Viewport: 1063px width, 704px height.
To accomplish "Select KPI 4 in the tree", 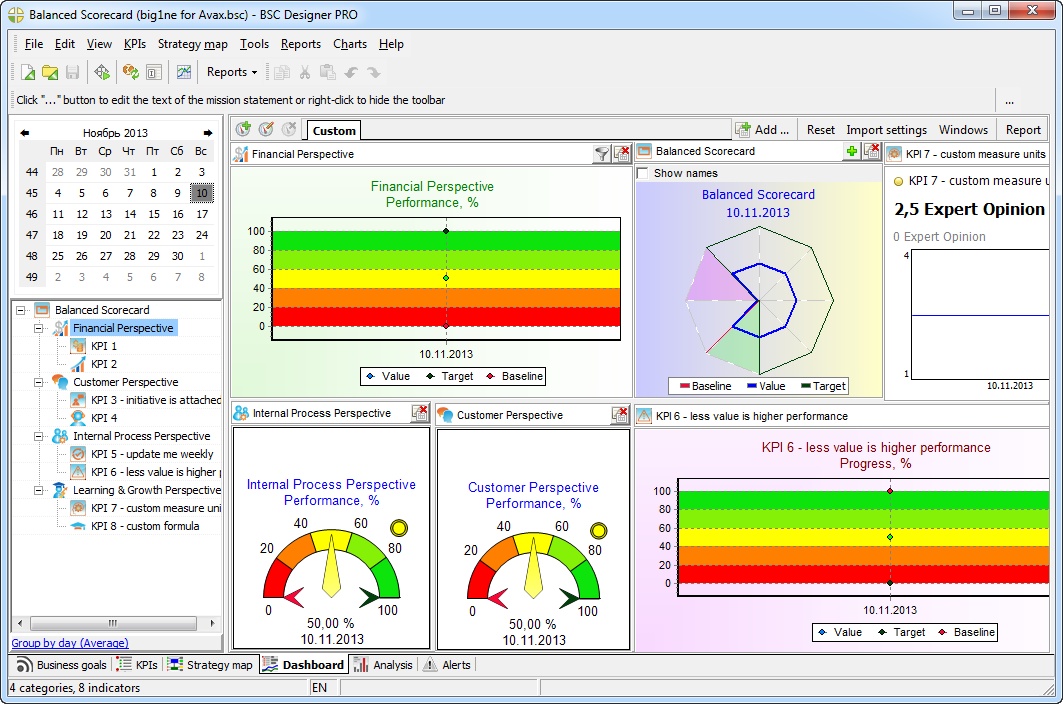I will (x=104, y=418).
